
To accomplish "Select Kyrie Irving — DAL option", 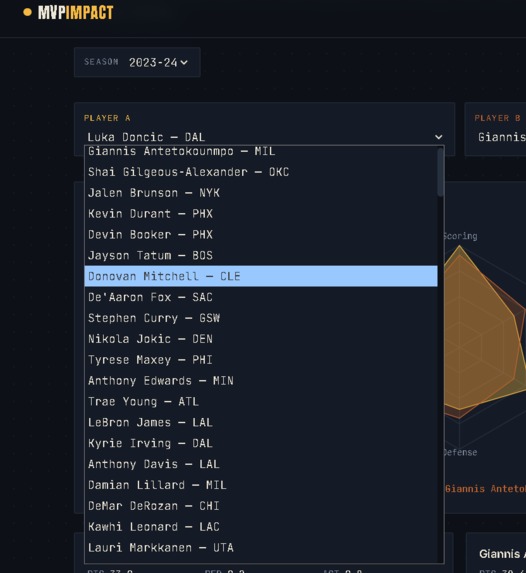I will (261, 443).
